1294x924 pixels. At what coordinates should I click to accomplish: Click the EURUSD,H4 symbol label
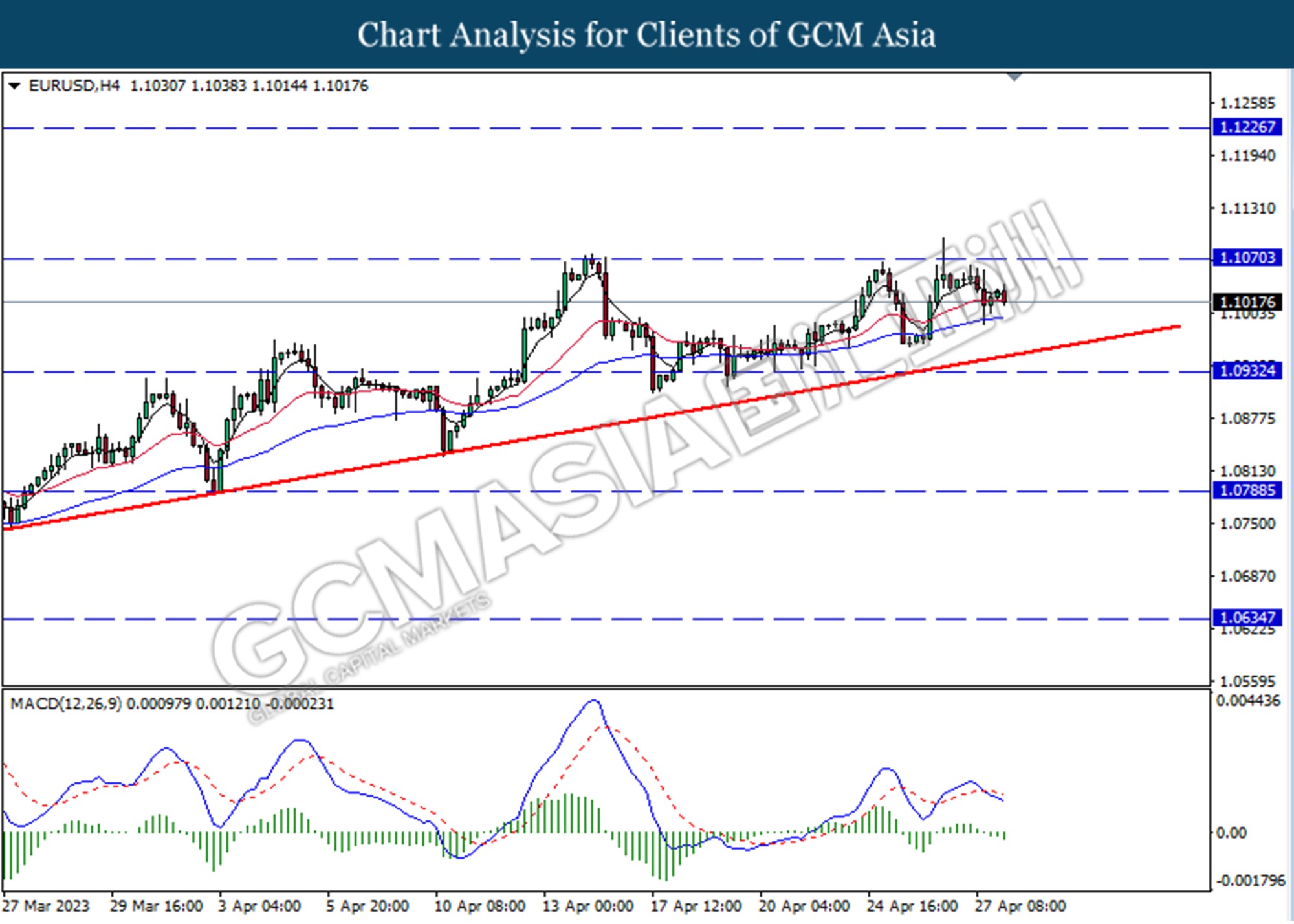[74, 85]
